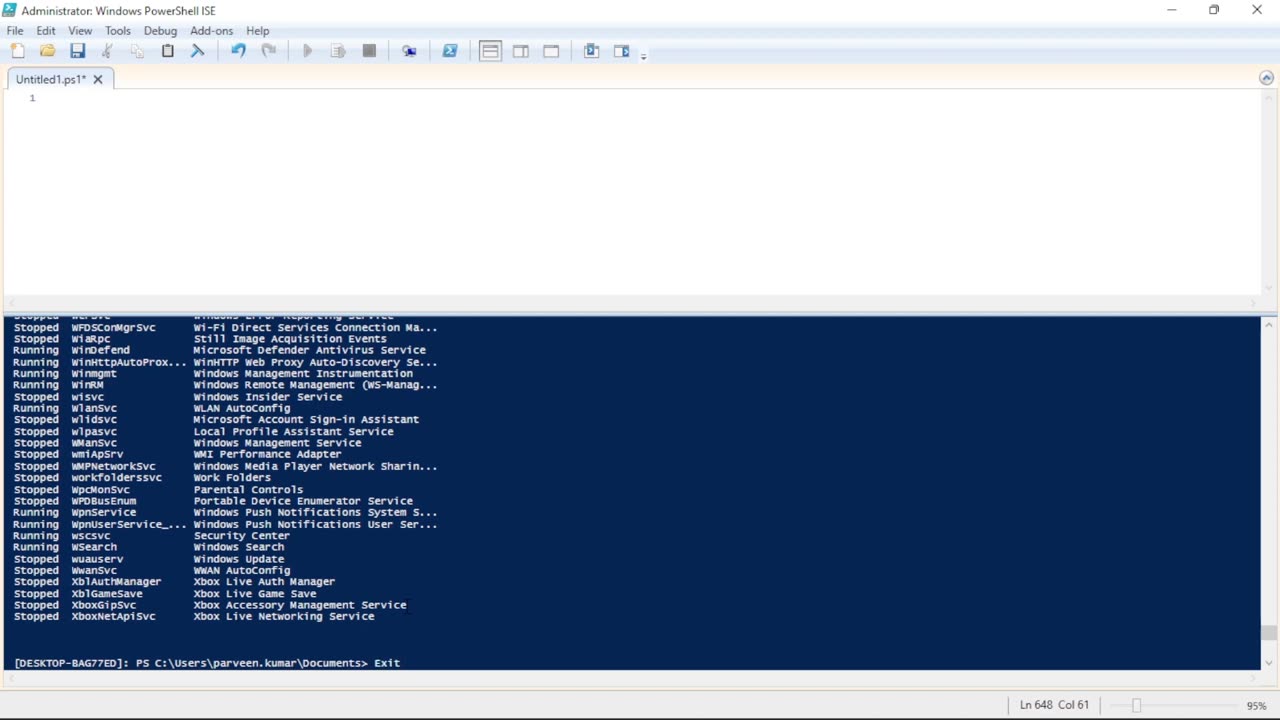This screenshot has width=1280, height=720.
Task: Click the Xbox Accessory Management Service text
Action: point(300,605)
